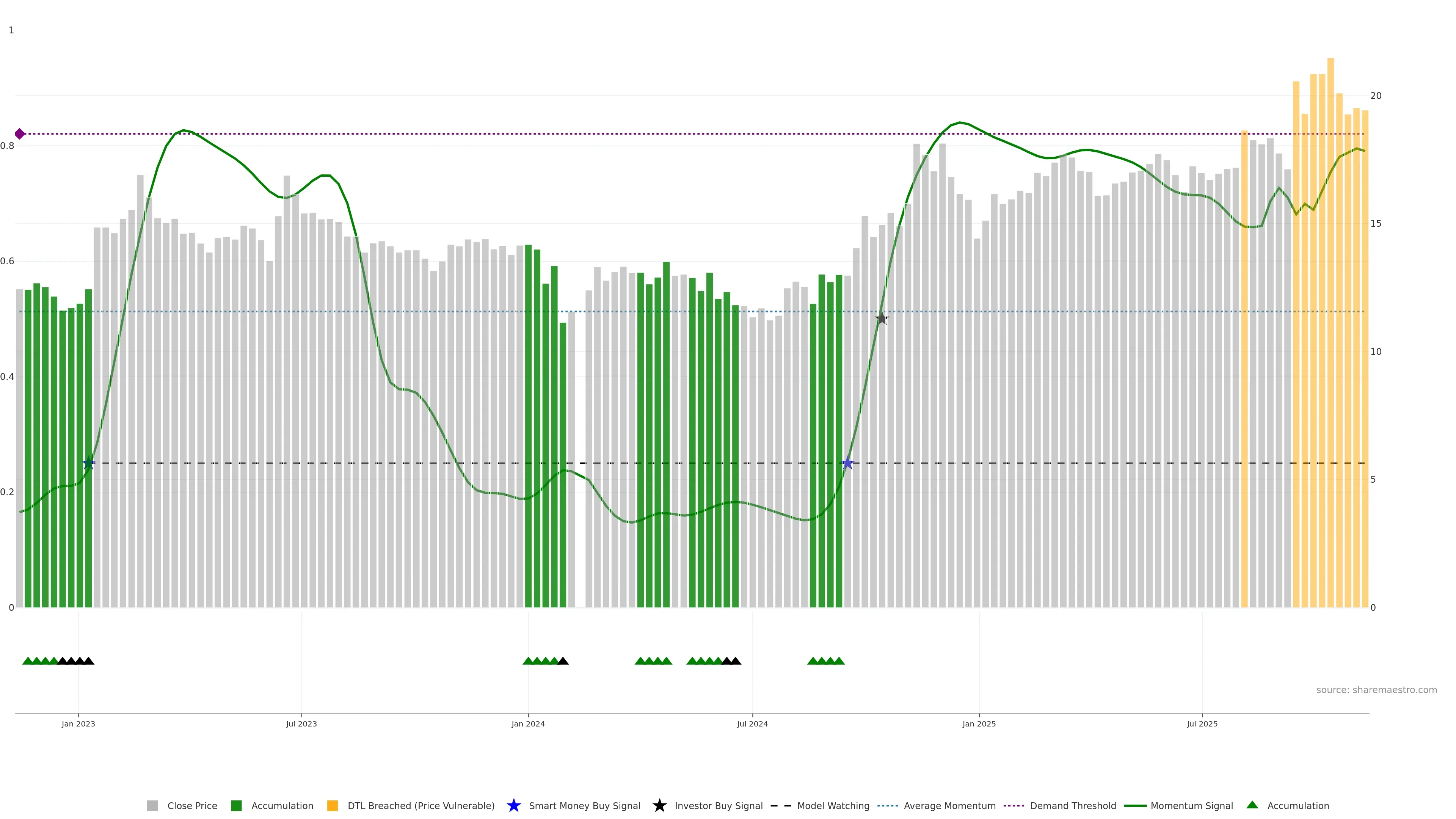Toggle Close Price series in legend
1456x819 pixels.
[x=191, y=805]
